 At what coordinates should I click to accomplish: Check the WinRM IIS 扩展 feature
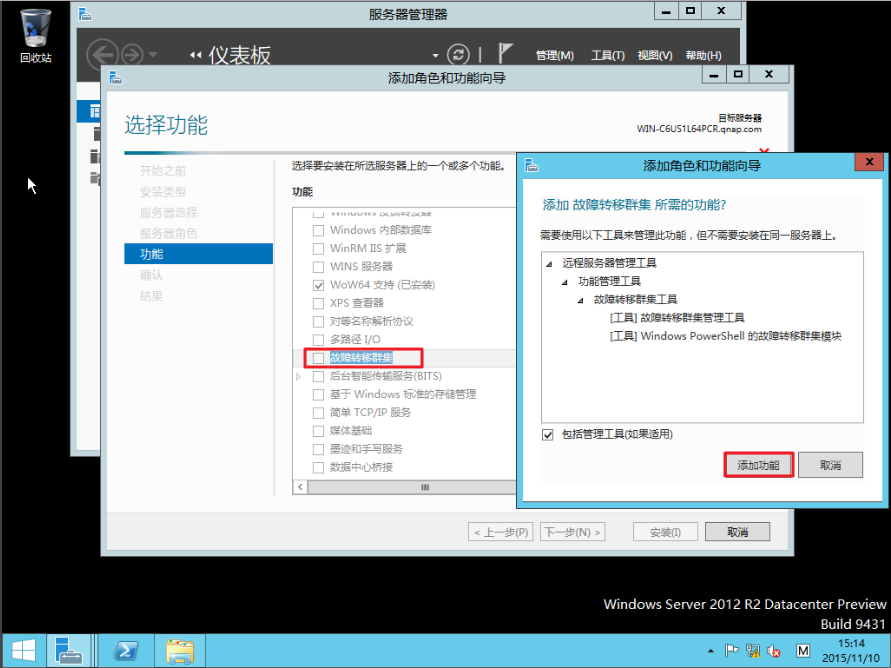click(x=319, y=249)
